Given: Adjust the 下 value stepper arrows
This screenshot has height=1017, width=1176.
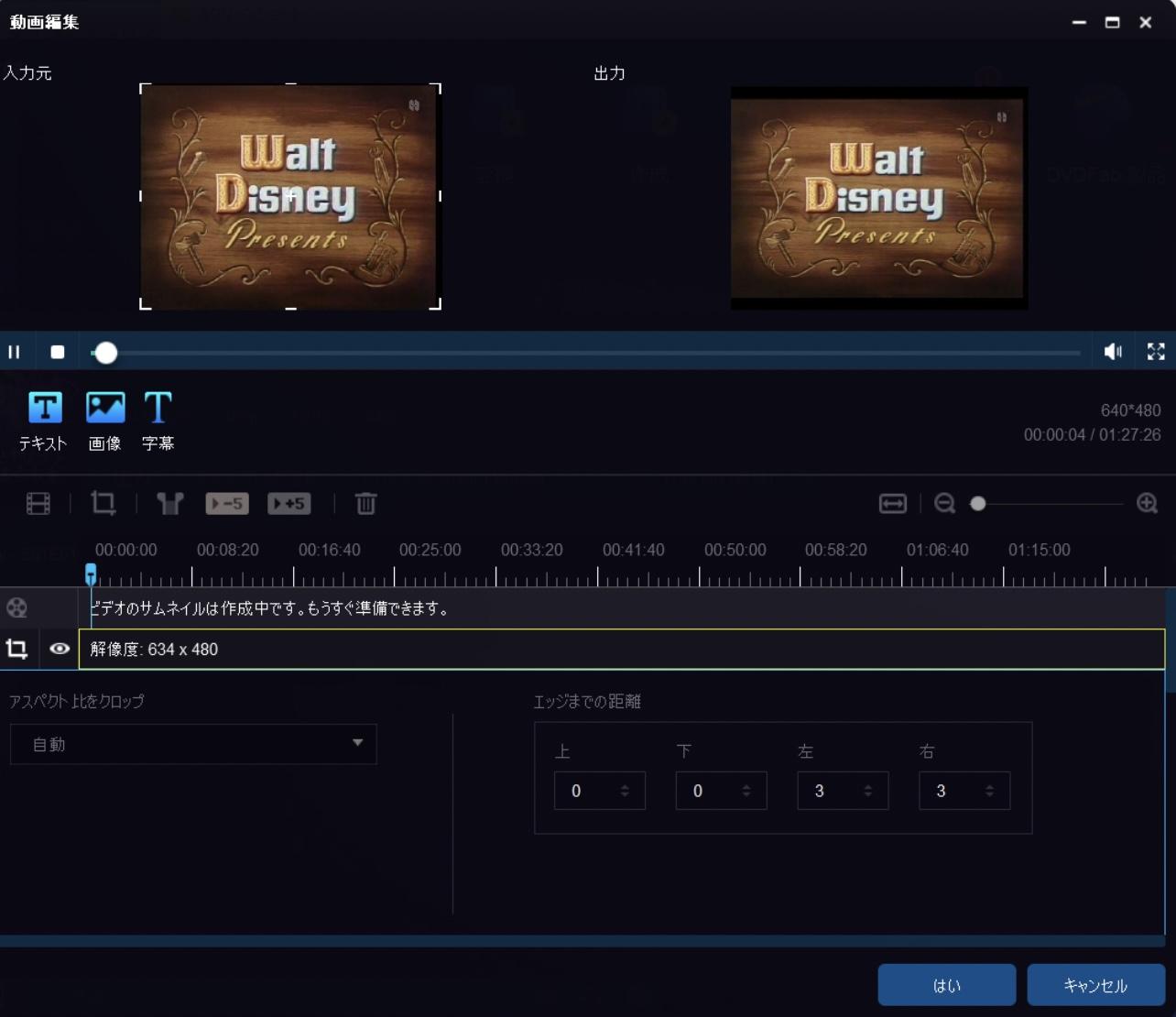Looking at the screenshot, I should 746,791.
